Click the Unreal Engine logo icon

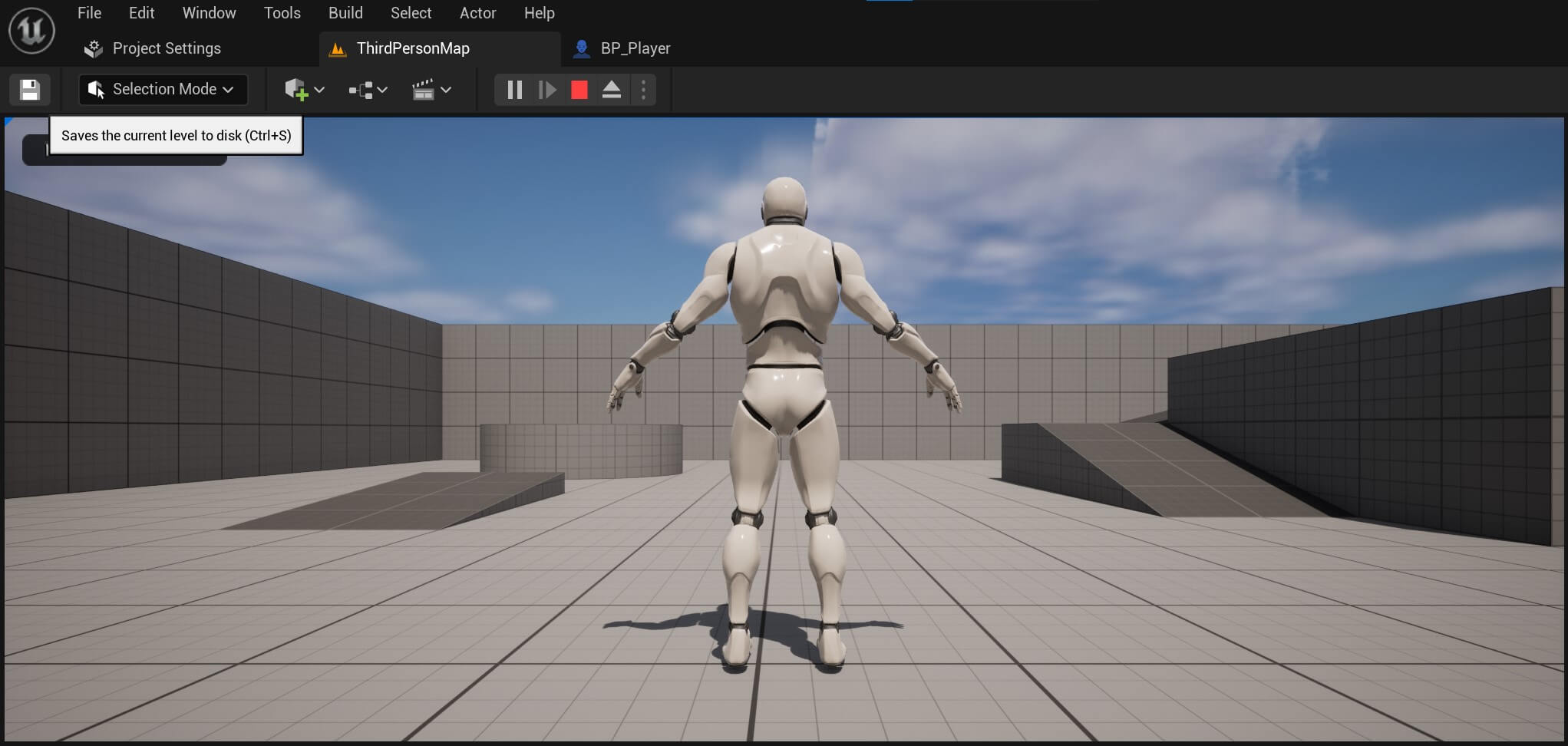[x=31, y=31]
